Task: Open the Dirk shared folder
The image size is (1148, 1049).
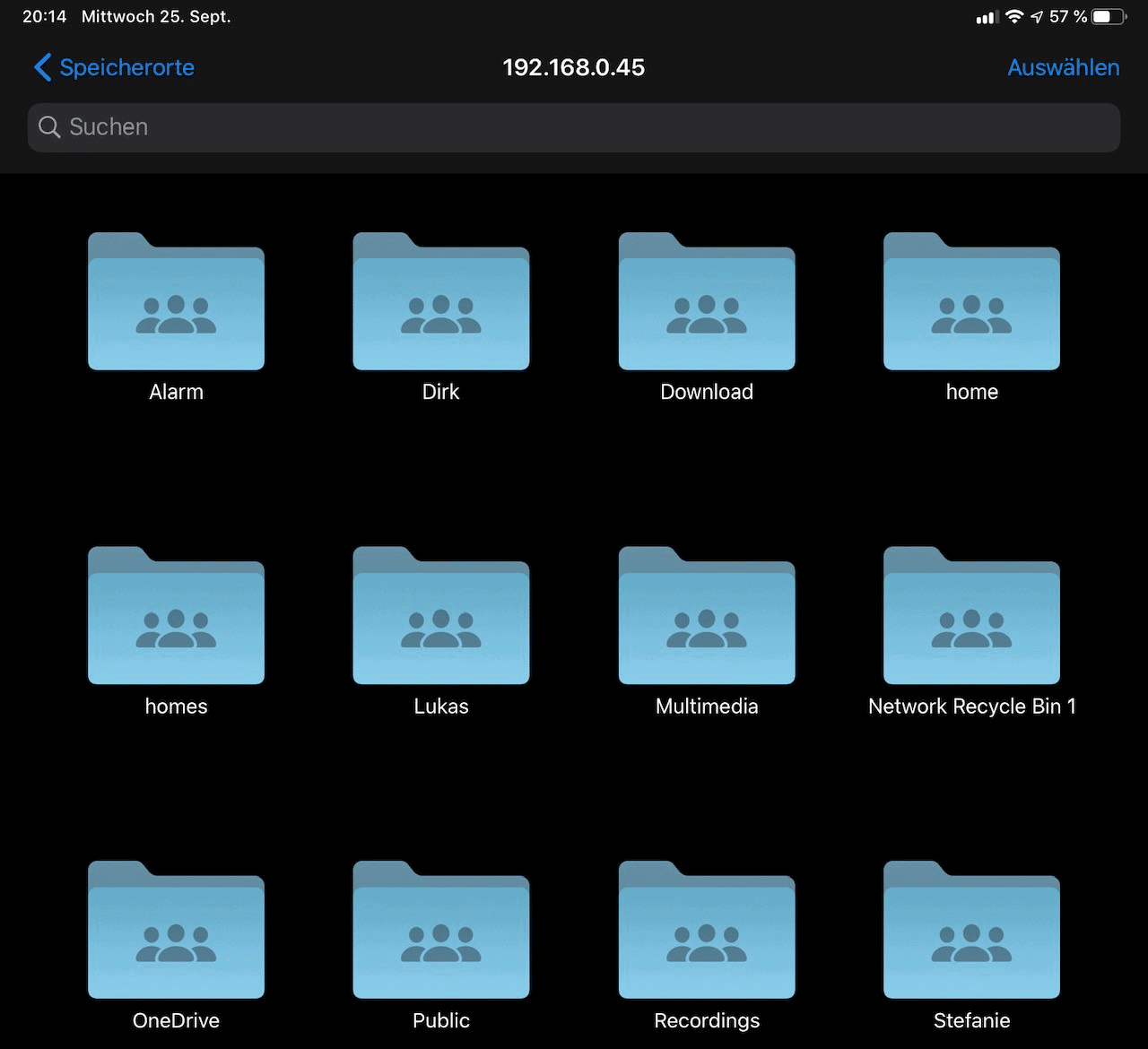Action: [440, 303]
